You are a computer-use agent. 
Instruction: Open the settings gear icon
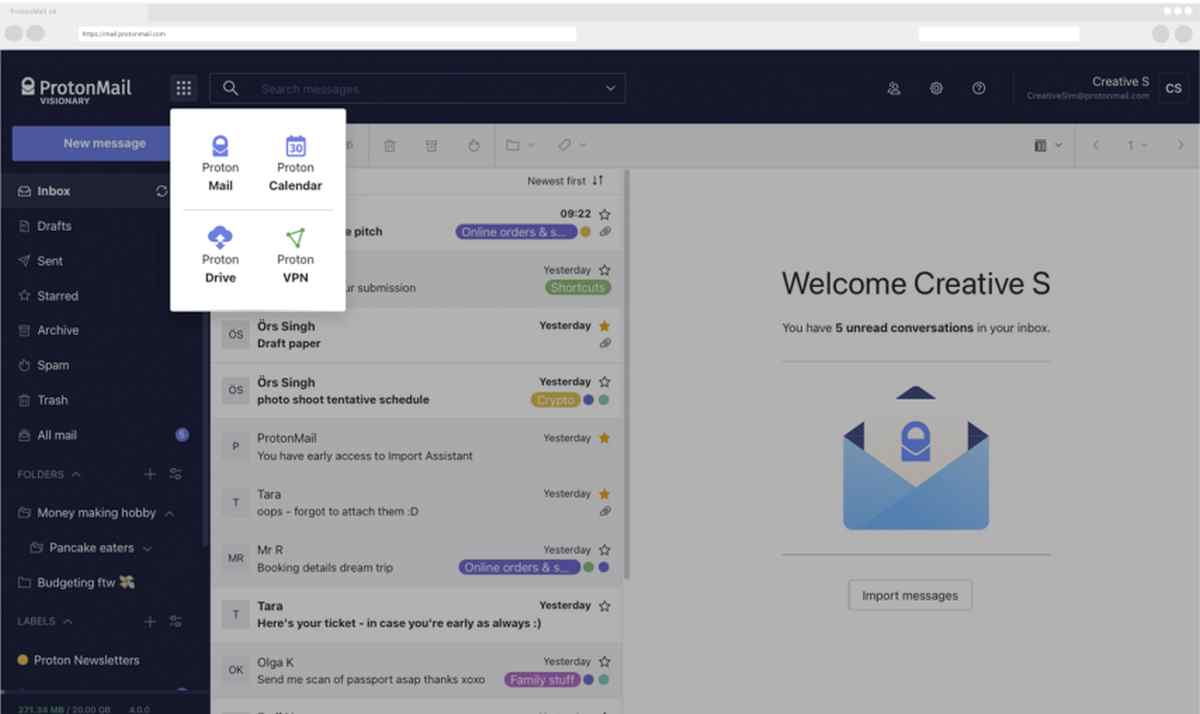click(x=936, y=88)
